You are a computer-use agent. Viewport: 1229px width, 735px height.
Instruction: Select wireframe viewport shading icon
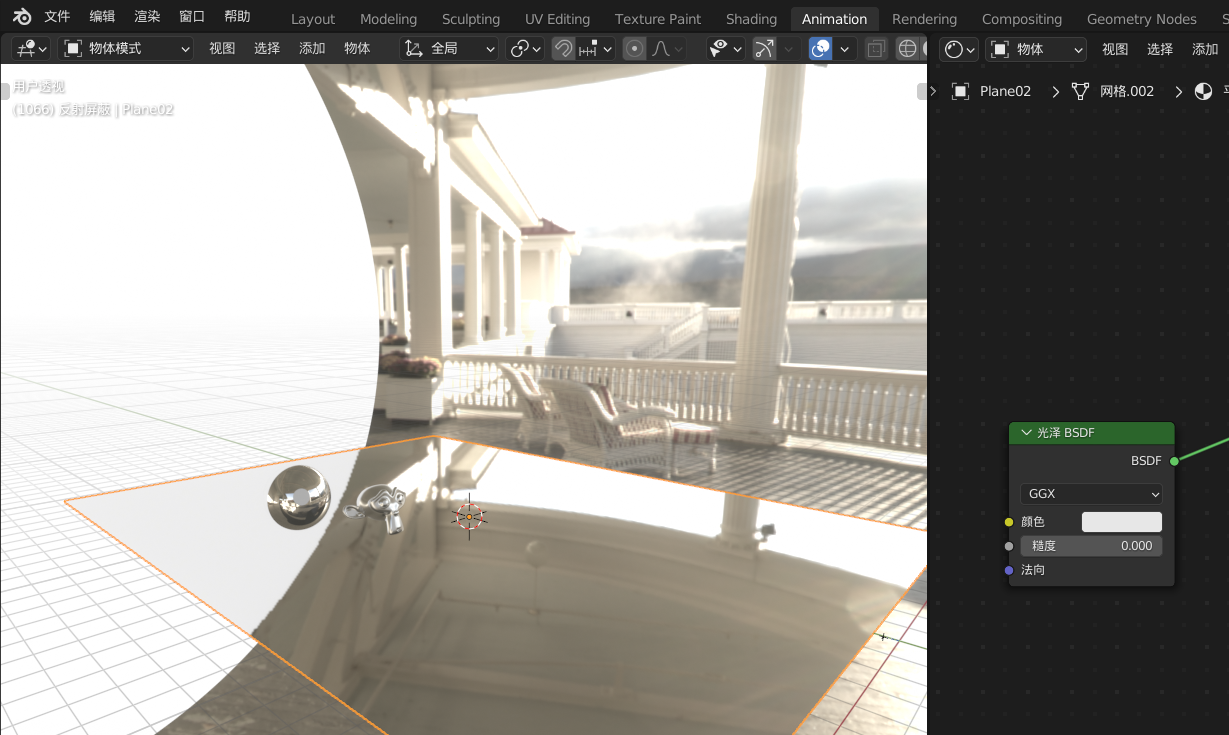(x=907, y=48)
